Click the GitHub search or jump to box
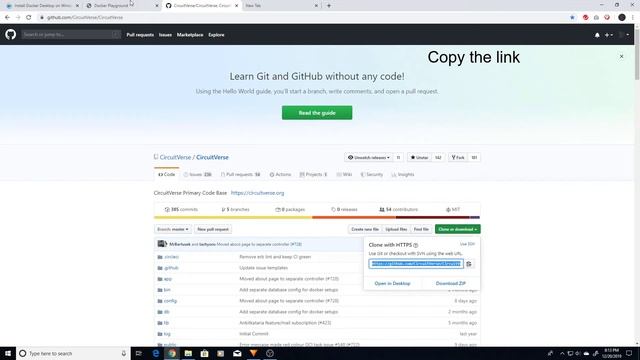The width and height of the screenshot is (640, 360). point(71,35)
